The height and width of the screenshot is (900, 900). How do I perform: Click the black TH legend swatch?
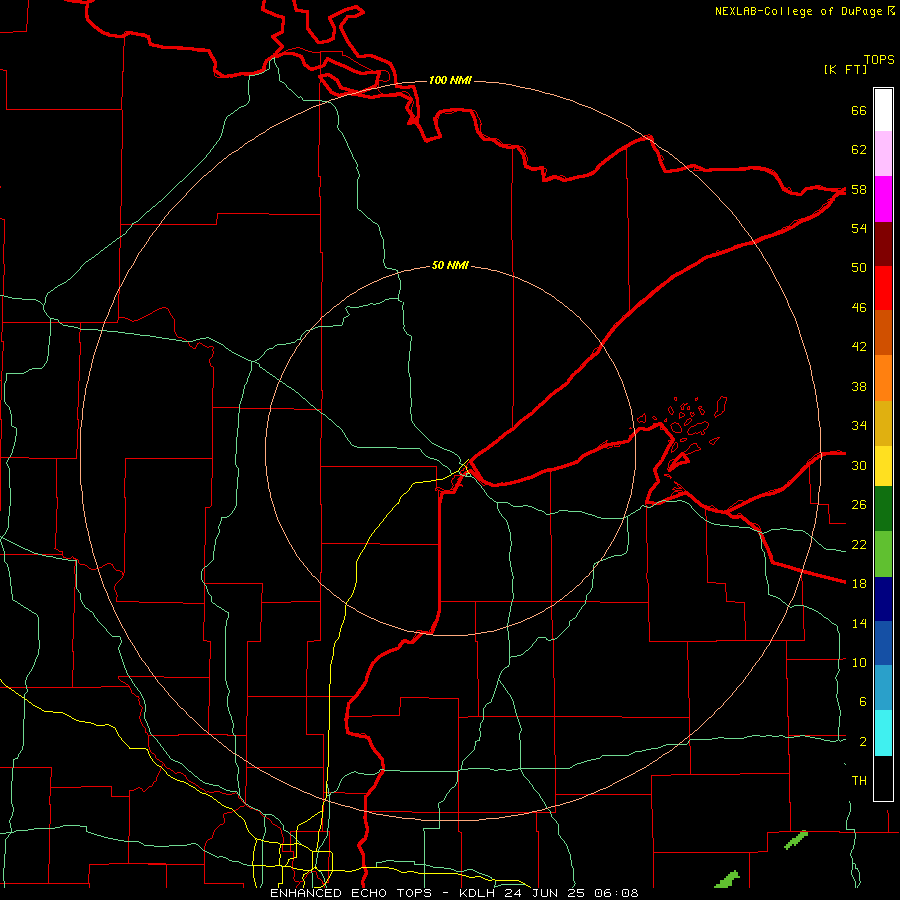tap(883, 778)
